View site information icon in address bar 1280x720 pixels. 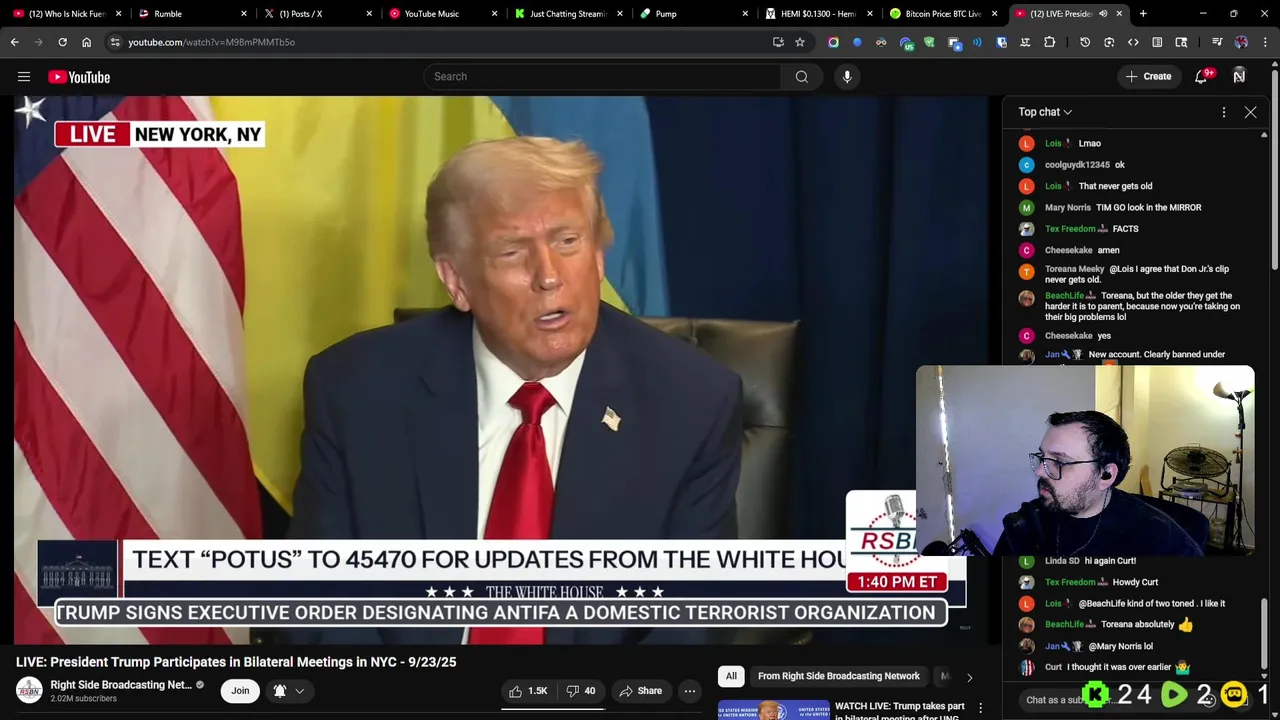115,42
